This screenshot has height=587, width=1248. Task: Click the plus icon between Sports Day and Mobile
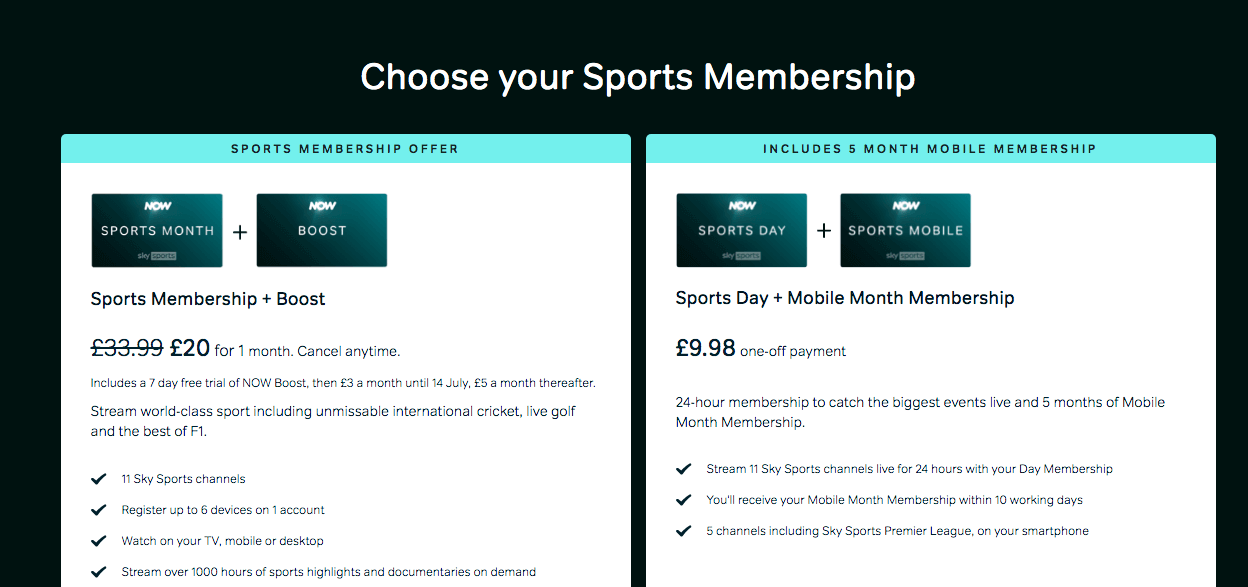point(823,230)
